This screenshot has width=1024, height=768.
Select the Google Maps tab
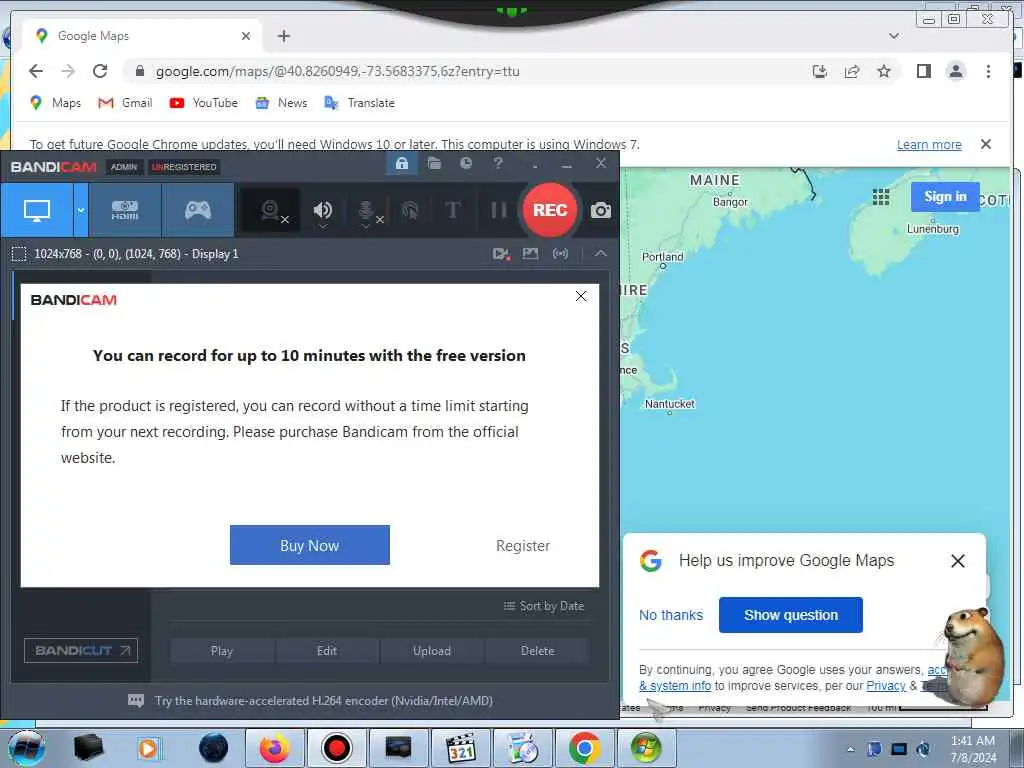pos(140,36)
